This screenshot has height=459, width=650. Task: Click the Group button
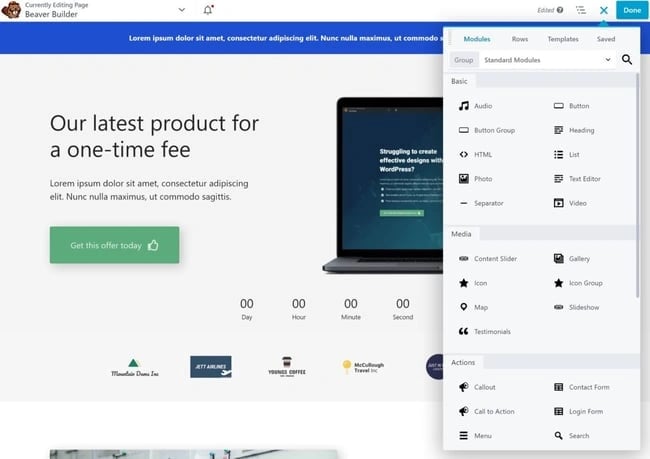[x=463, y=60]
